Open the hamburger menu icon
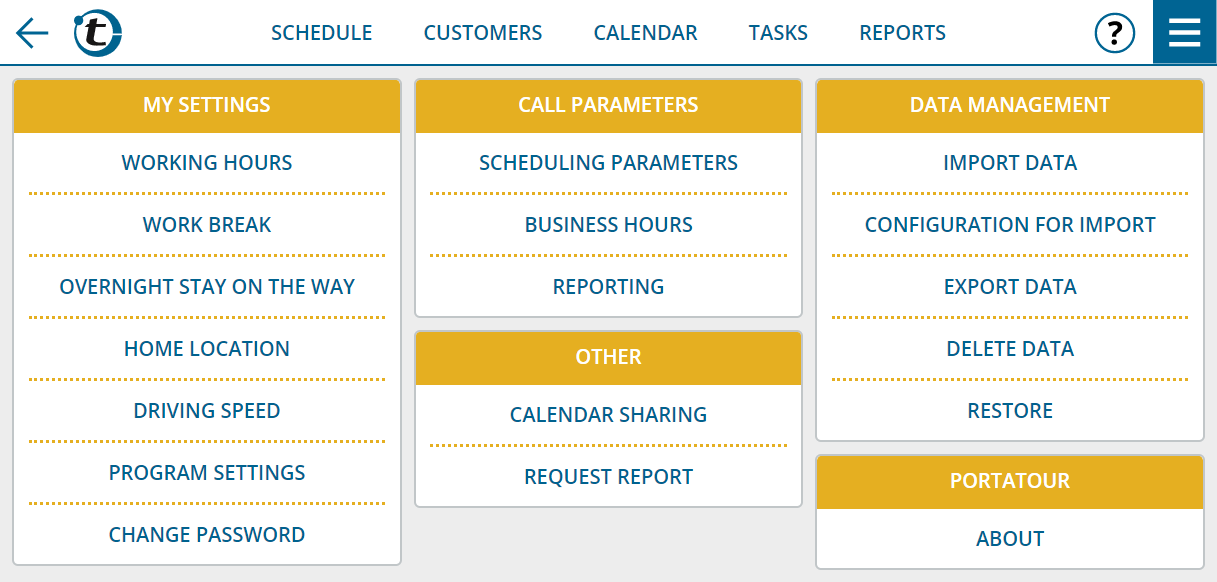 (x=1184, y=33)
